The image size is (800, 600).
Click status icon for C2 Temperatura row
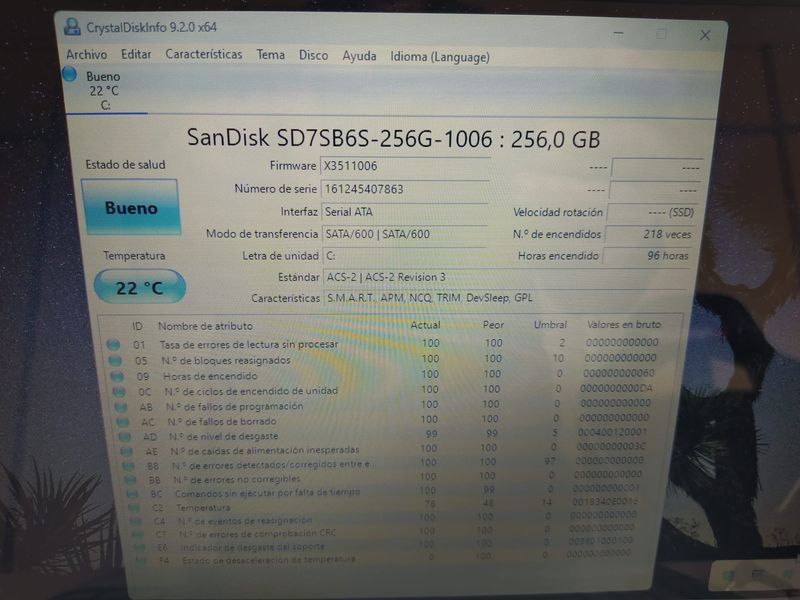[x=134, y=508]
